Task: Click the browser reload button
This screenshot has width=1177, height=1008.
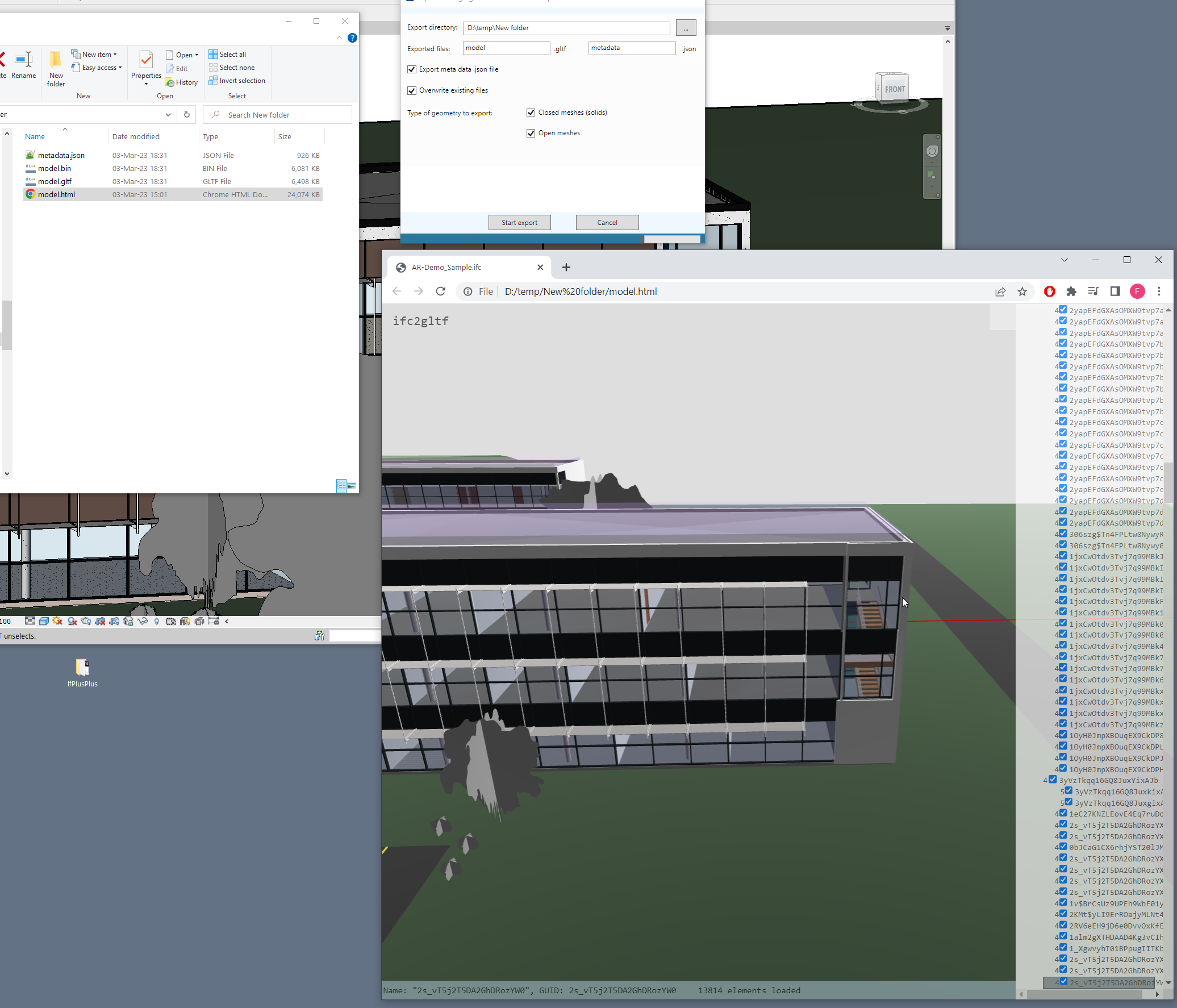Action: [440, 291]
